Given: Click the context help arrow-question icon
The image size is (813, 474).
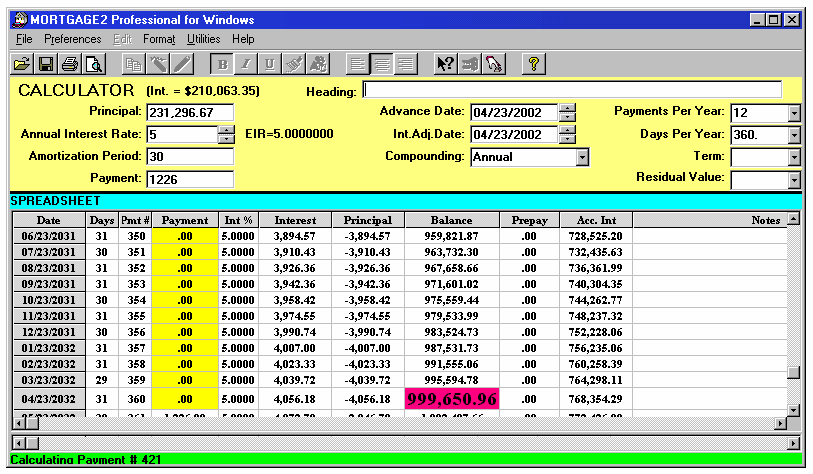Looking at the screenshot, I should 446,64.
